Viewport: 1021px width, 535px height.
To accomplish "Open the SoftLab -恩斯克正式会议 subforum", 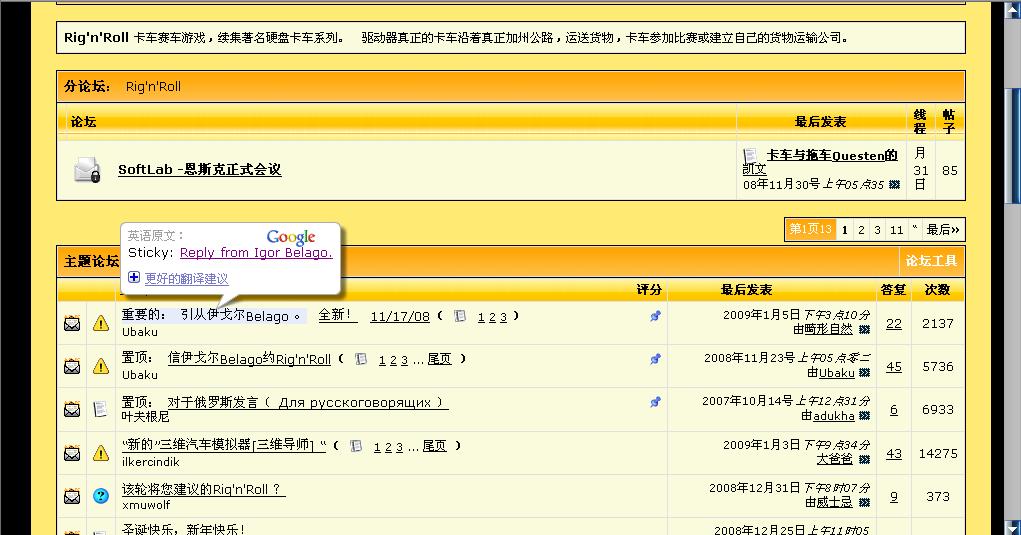I will tap(199, 170).
